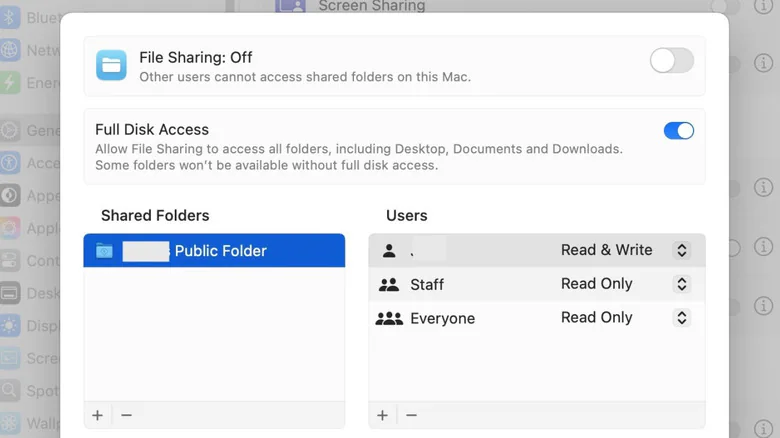Add a user with plus button

click(382, 415)
